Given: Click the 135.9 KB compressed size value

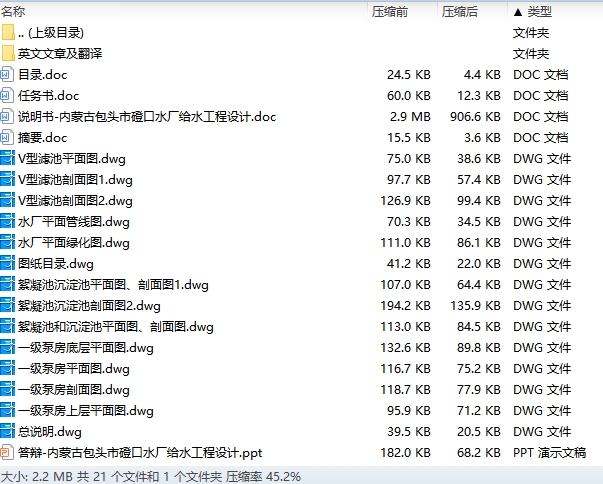Looking at the screenshot, I should click(475, 306).
